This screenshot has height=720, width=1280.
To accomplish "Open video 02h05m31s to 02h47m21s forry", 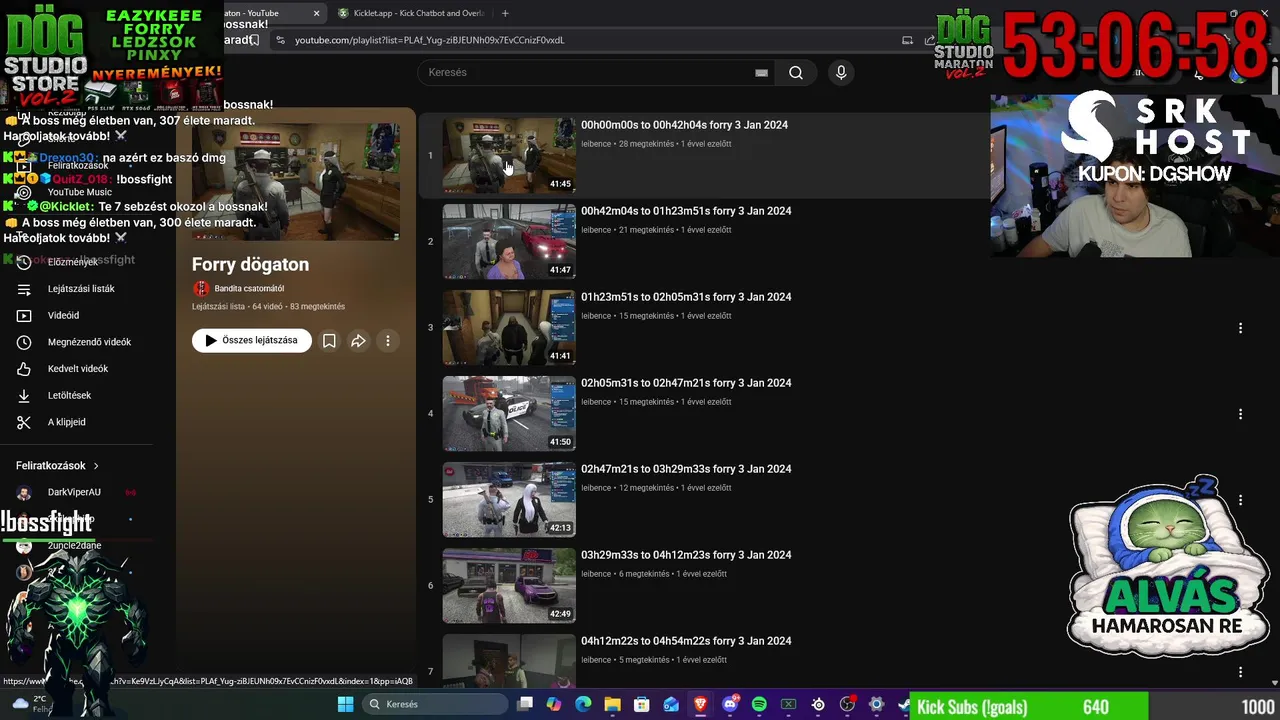I will tap(686, 383).
